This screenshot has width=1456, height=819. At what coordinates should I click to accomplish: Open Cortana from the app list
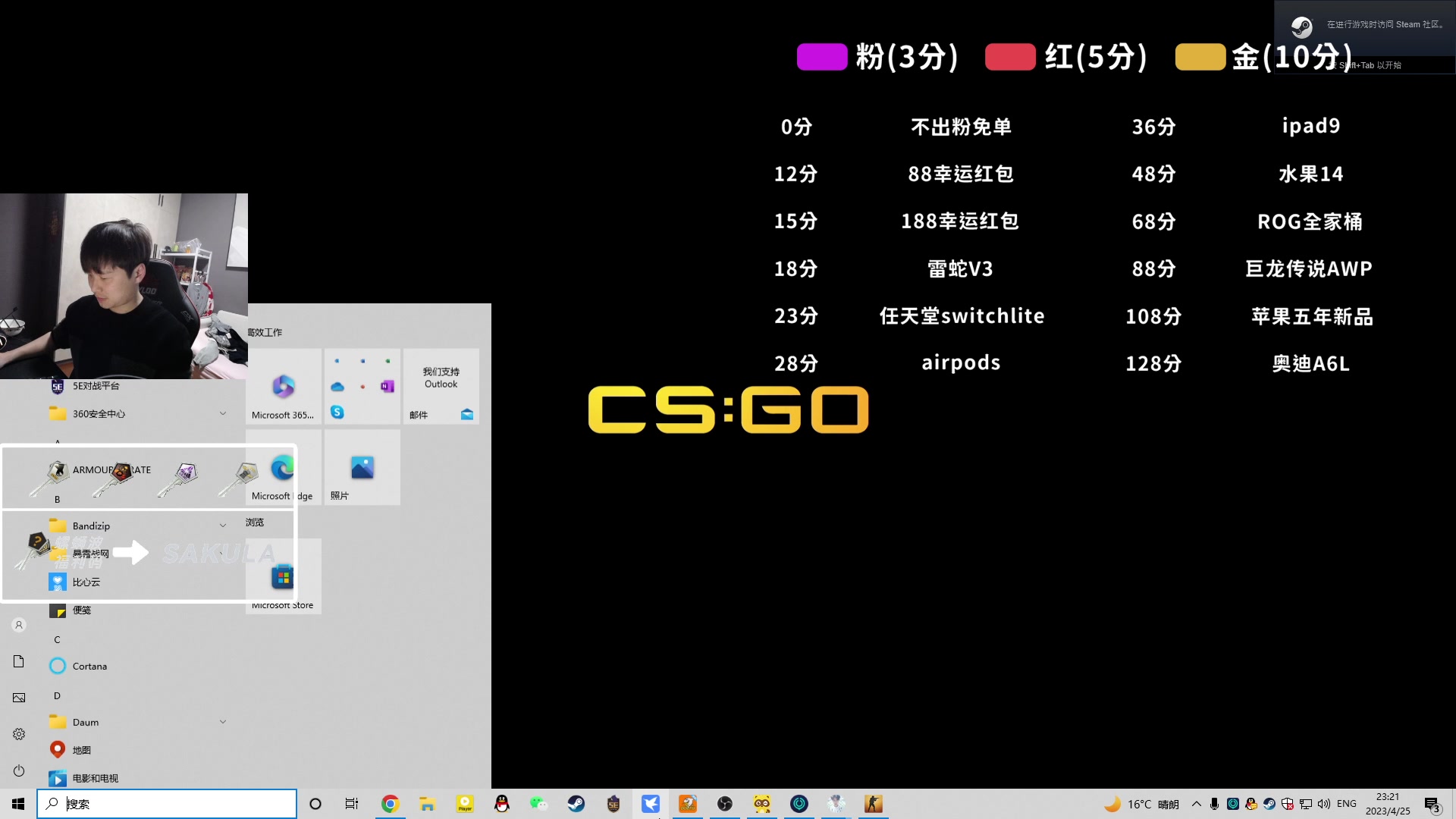(89, 666)
